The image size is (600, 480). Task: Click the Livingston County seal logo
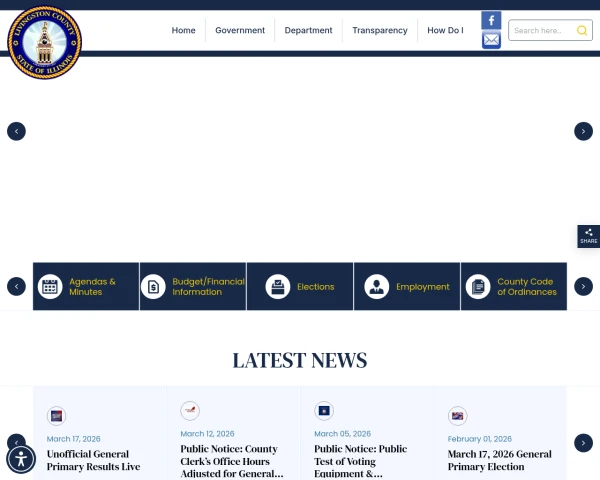(x=44, y=42)
